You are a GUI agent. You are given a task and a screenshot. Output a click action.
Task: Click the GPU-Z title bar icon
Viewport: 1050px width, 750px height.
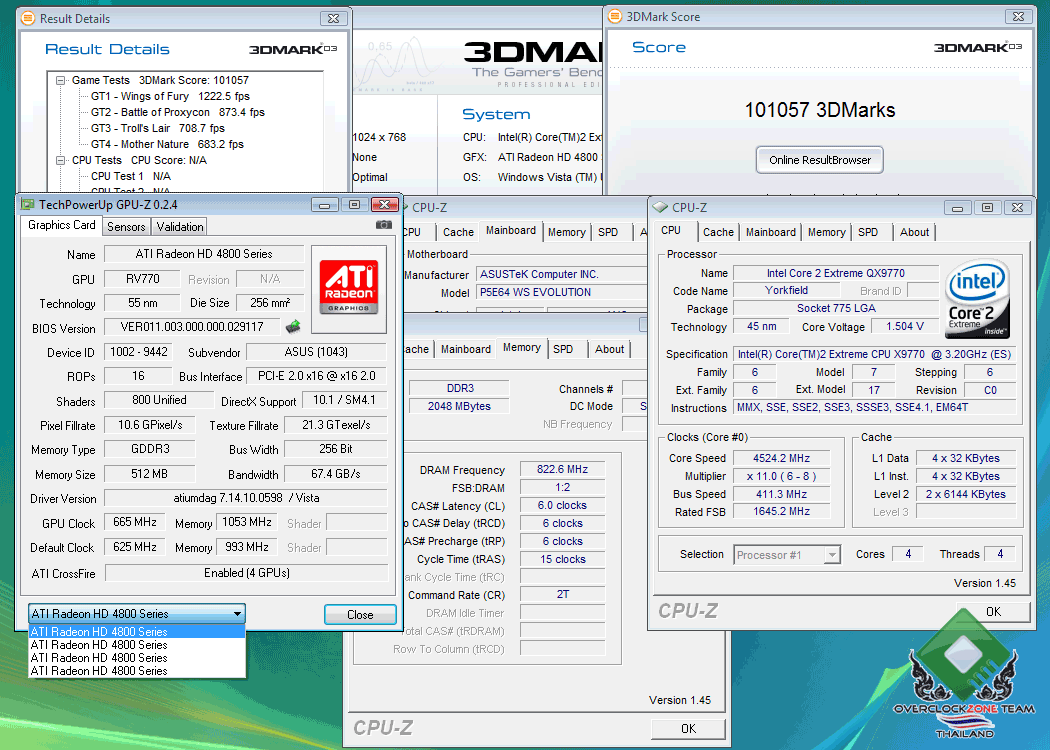coord(27,204)
